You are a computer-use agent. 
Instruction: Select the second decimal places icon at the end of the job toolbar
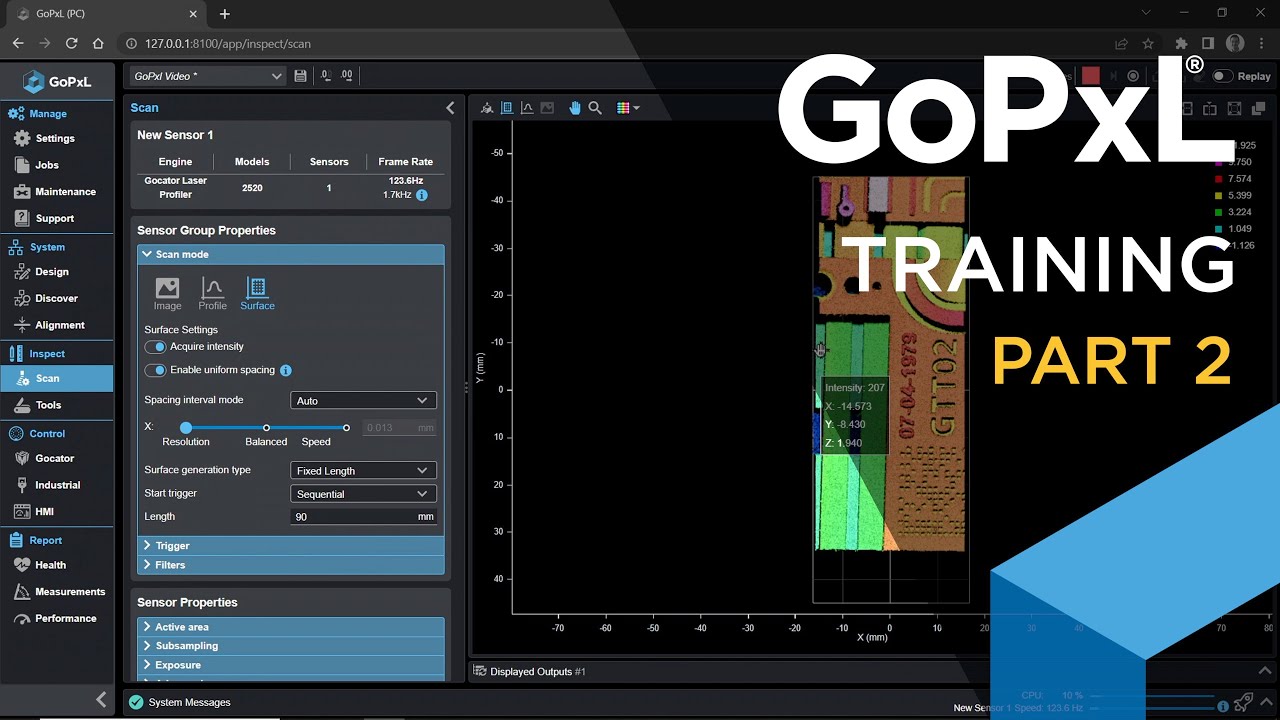click(x=346, y=76)
